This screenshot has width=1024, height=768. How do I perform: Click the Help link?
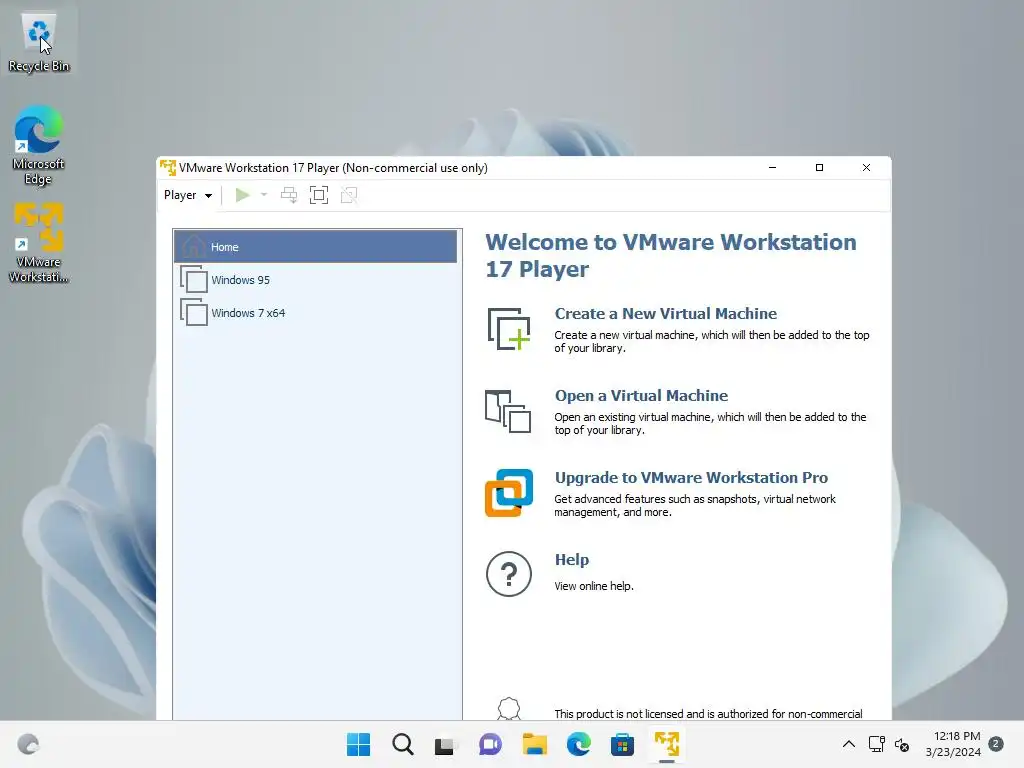(571, 560)
